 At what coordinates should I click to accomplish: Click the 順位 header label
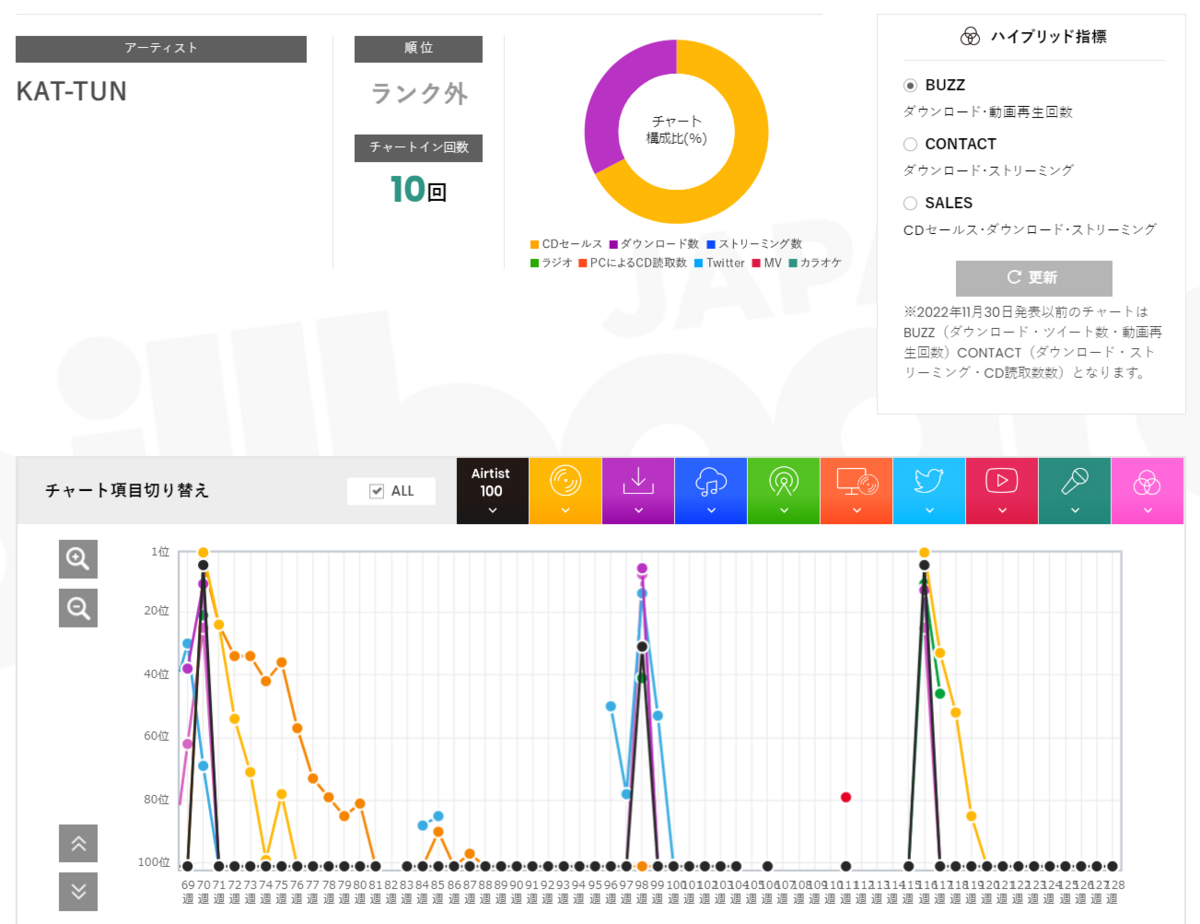(x=419, y=49)
